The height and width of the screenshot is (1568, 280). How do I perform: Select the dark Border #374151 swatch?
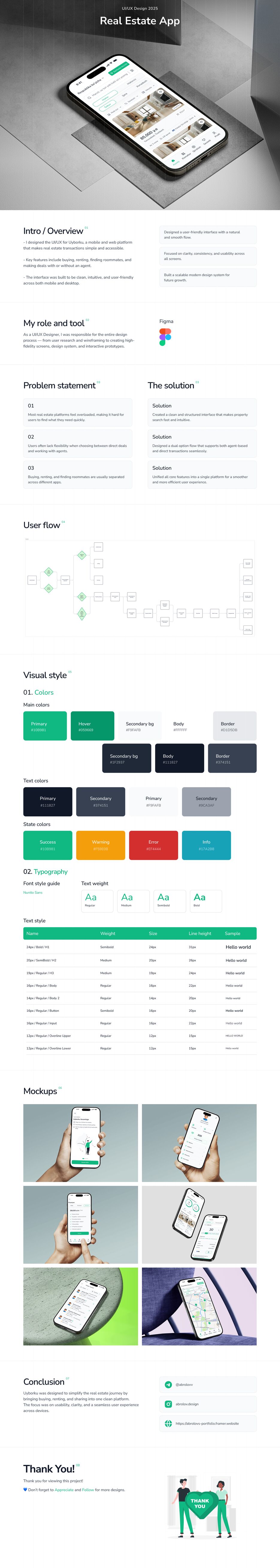point(232,759)
